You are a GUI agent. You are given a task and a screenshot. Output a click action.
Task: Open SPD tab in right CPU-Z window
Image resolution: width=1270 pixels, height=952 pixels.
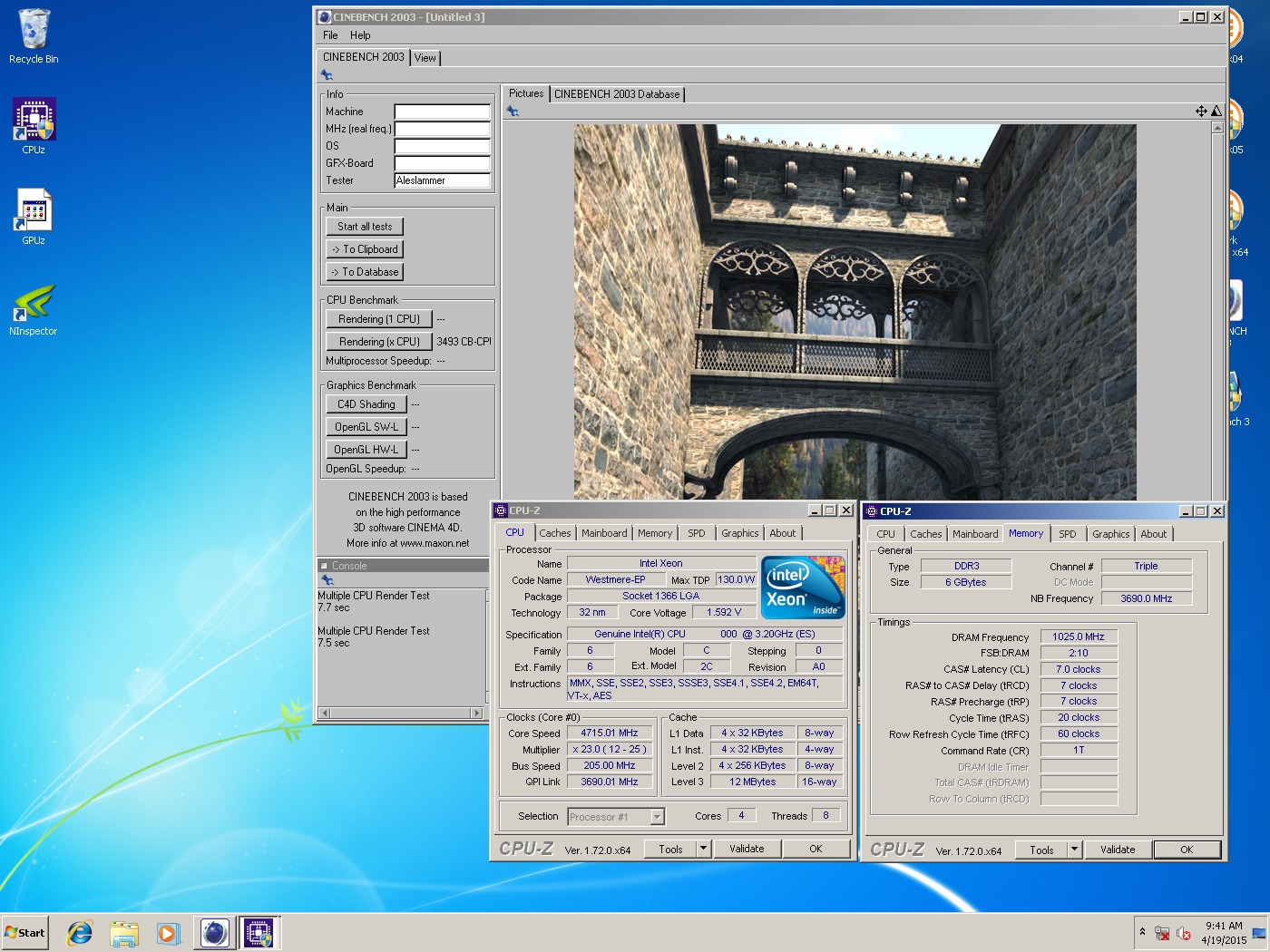(x=1068, y=534)
